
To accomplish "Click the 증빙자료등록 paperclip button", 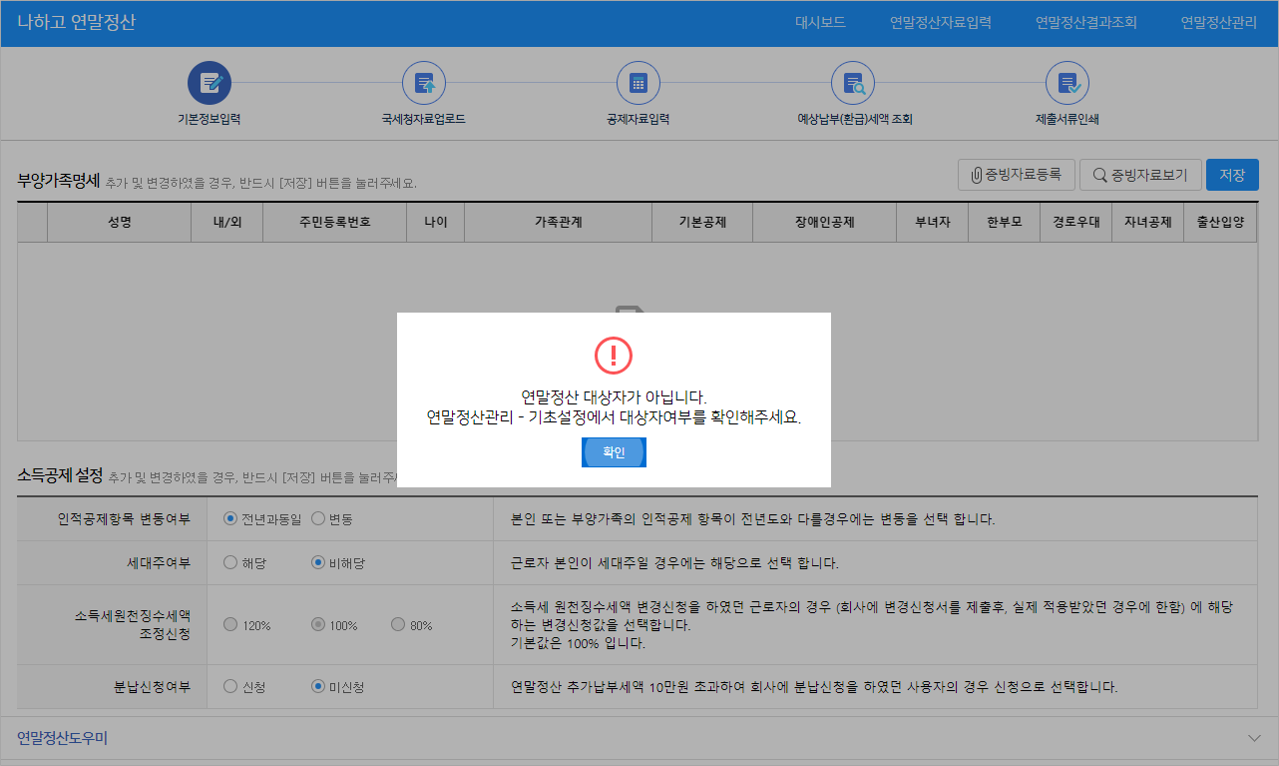I will [1016, 175].
